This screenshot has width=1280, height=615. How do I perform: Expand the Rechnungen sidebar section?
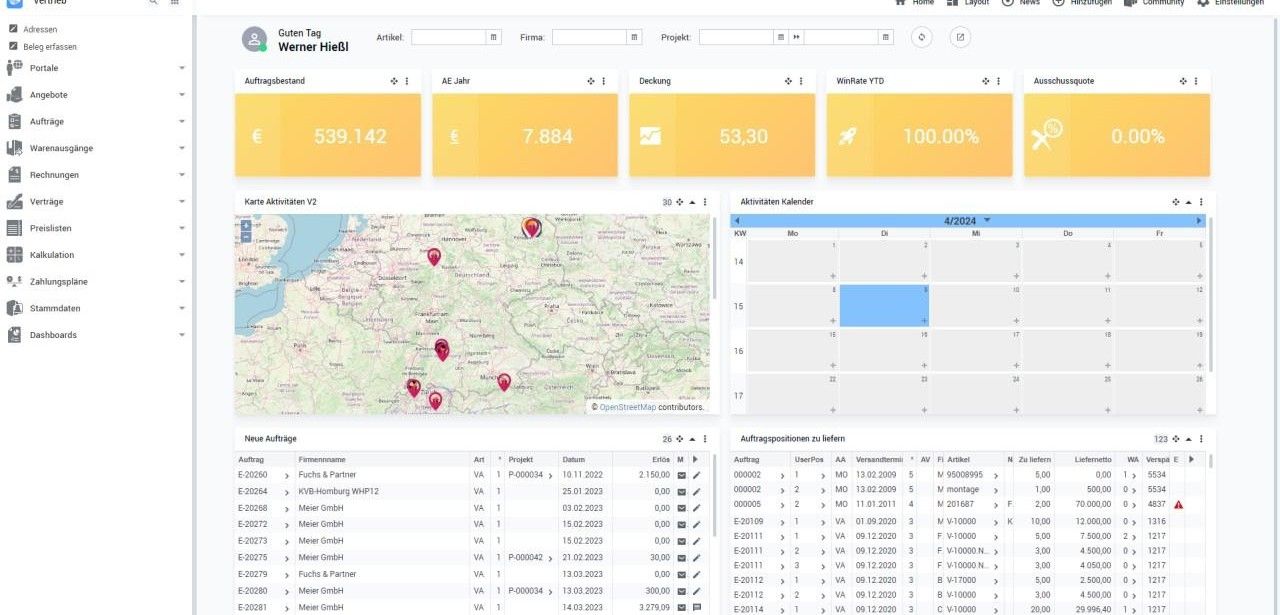[x=181, y=175]
